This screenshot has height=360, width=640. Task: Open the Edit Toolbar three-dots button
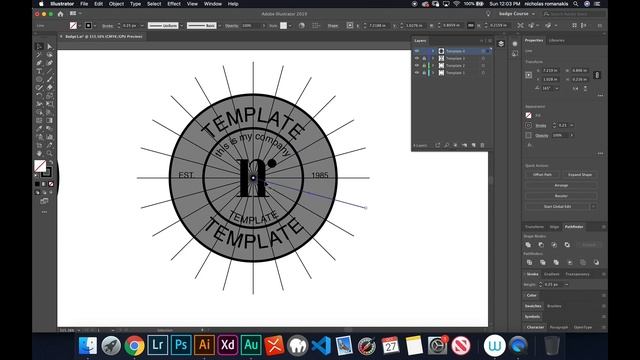click(x=44, y=212)
